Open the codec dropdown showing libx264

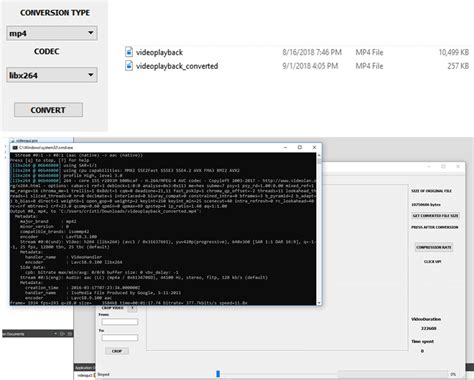(x=52, y=75)
